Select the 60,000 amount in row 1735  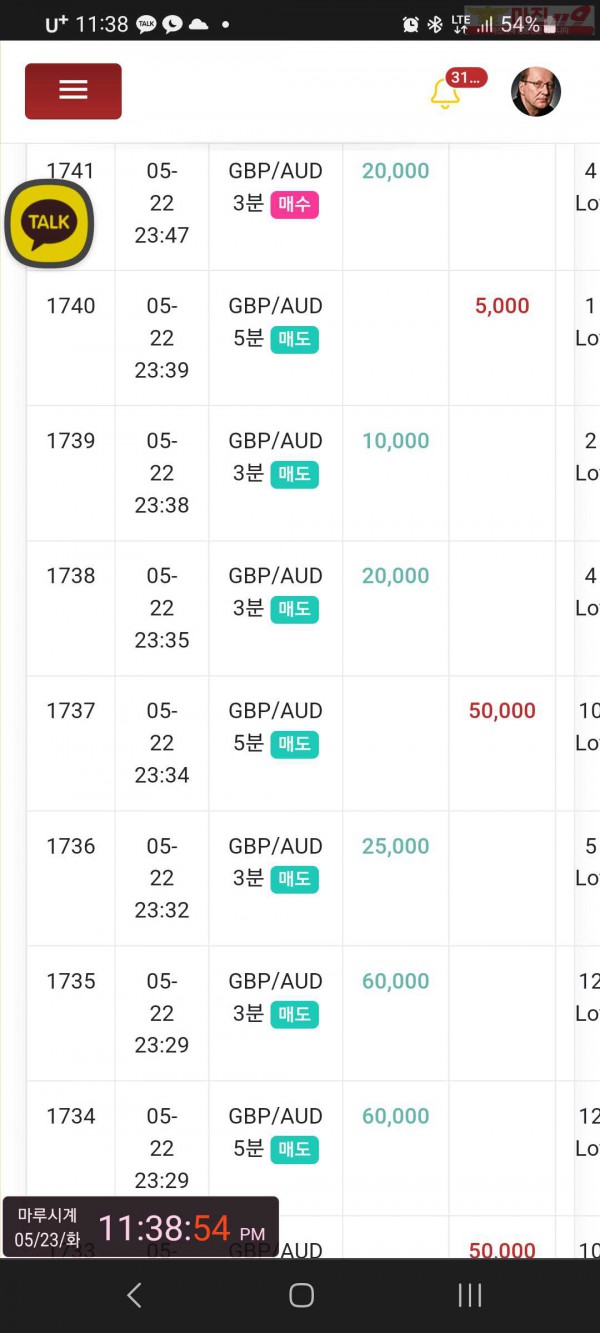coord(396,981)
